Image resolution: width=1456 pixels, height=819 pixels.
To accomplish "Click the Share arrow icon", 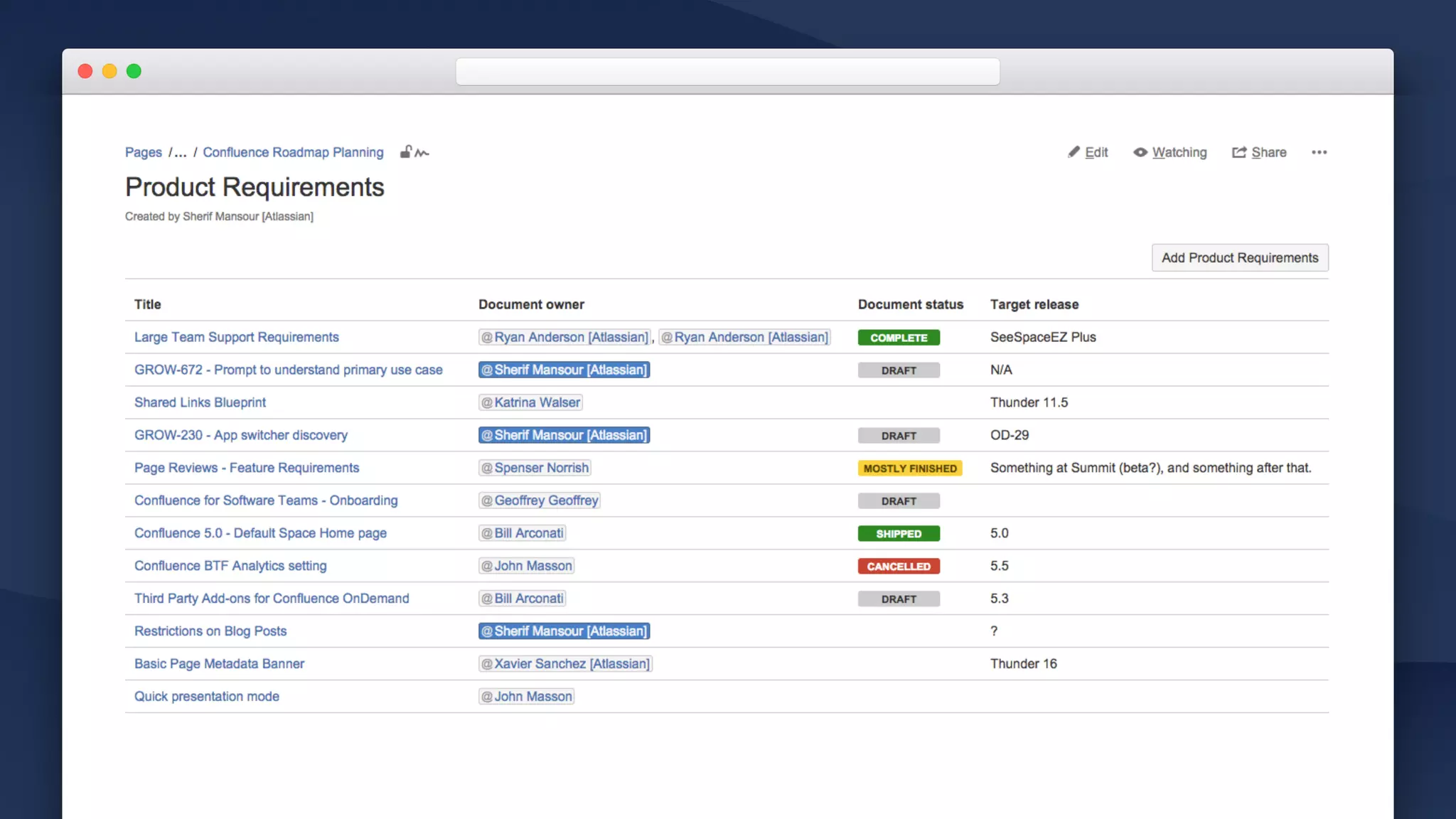I will coord(1239,152).
